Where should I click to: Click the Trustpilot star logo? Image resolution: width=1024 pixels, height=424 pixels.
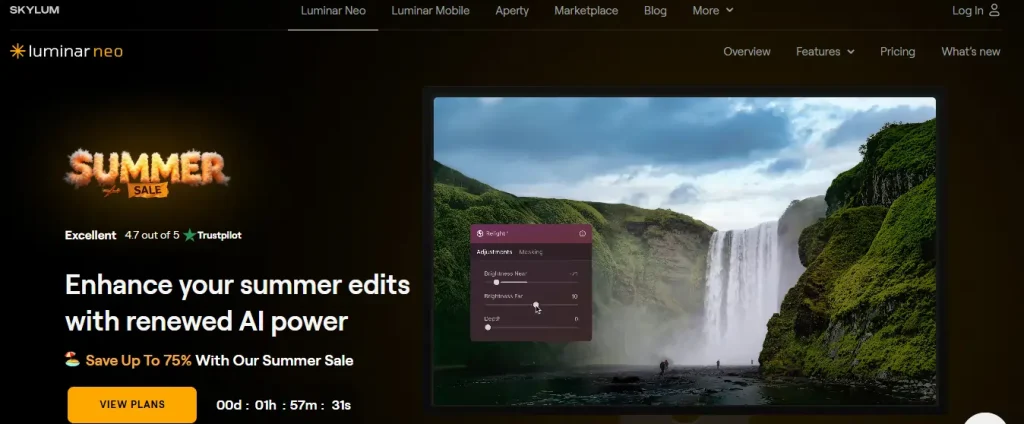(189, 235)
